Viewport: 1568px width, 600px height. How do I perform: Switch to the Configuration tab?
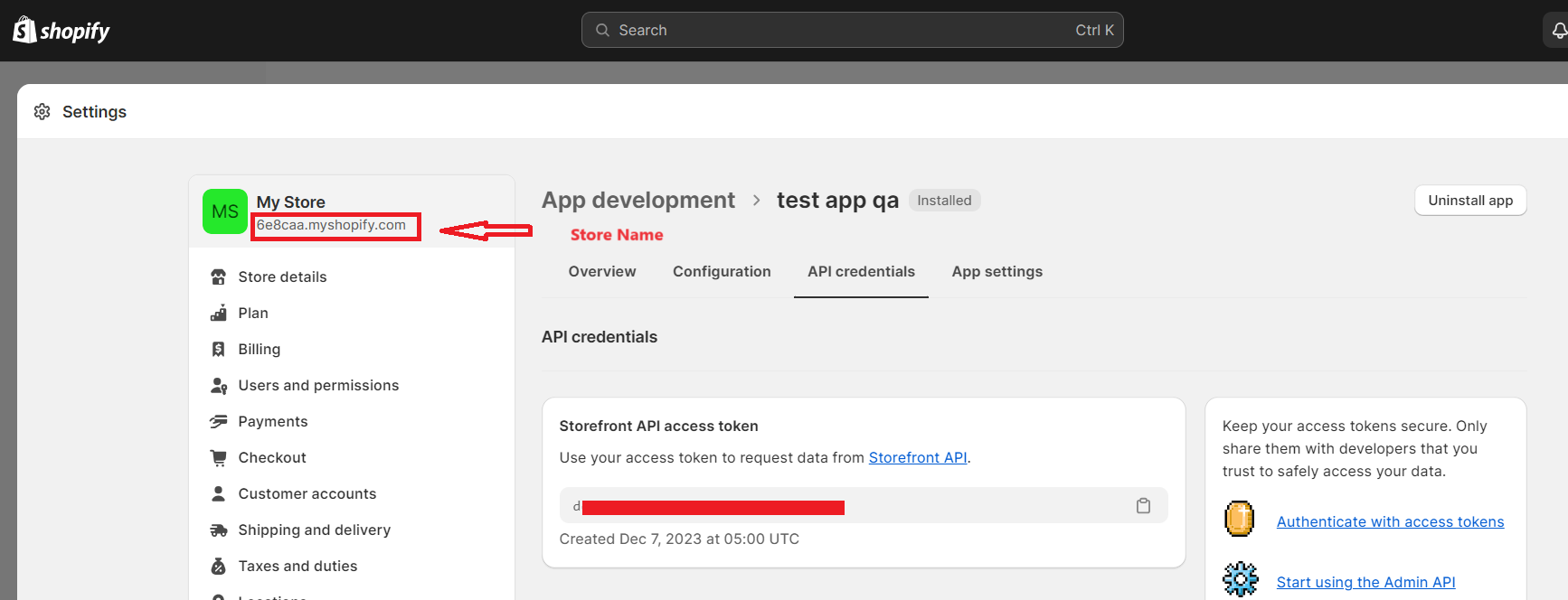(x=722, y=271)
